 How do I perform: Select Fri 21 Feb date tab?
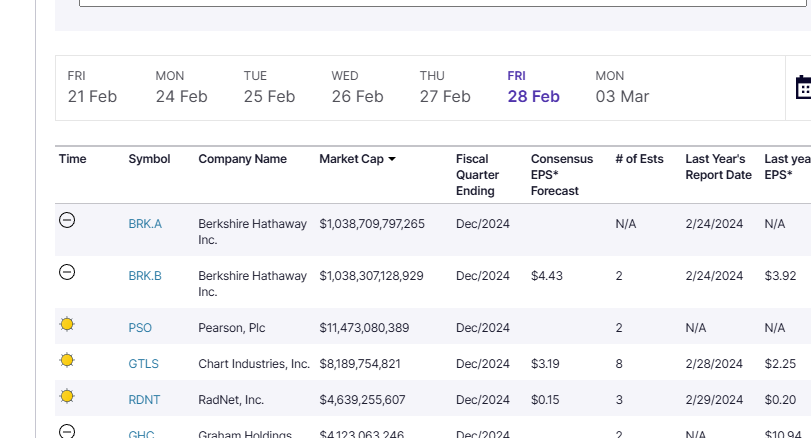click(x=92, y=87)
